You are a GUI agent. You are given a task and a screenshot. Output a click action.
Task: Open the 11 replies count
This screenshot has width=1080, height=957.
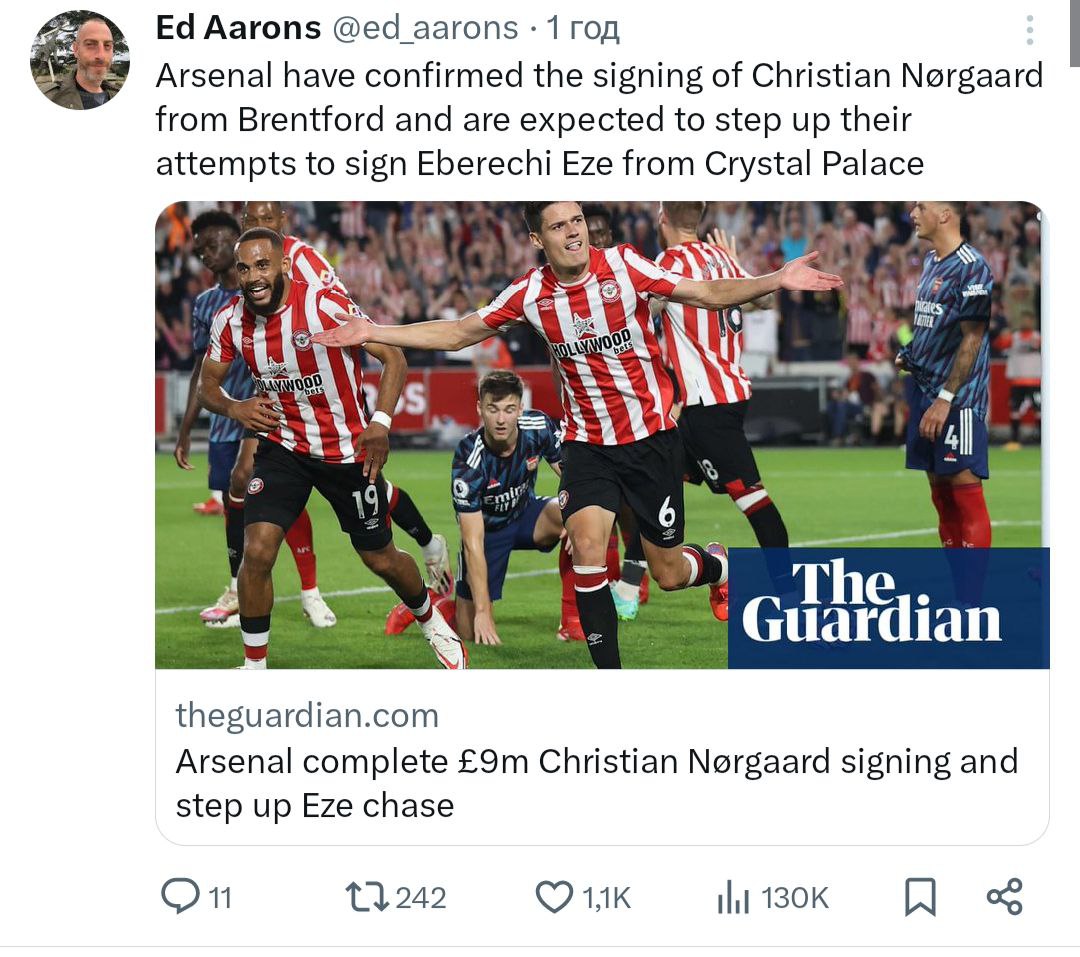220,898
